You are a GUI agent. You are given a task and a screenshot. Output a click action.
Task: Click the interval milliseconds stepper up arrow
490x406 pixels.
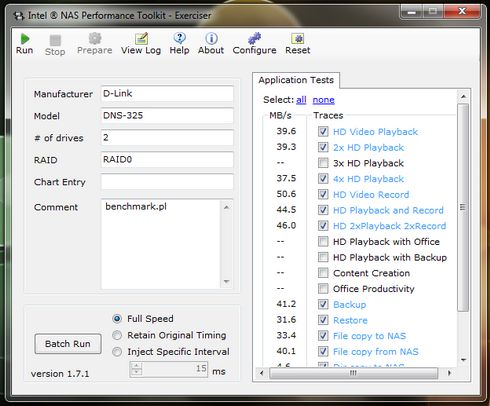[x=136, y=366]
